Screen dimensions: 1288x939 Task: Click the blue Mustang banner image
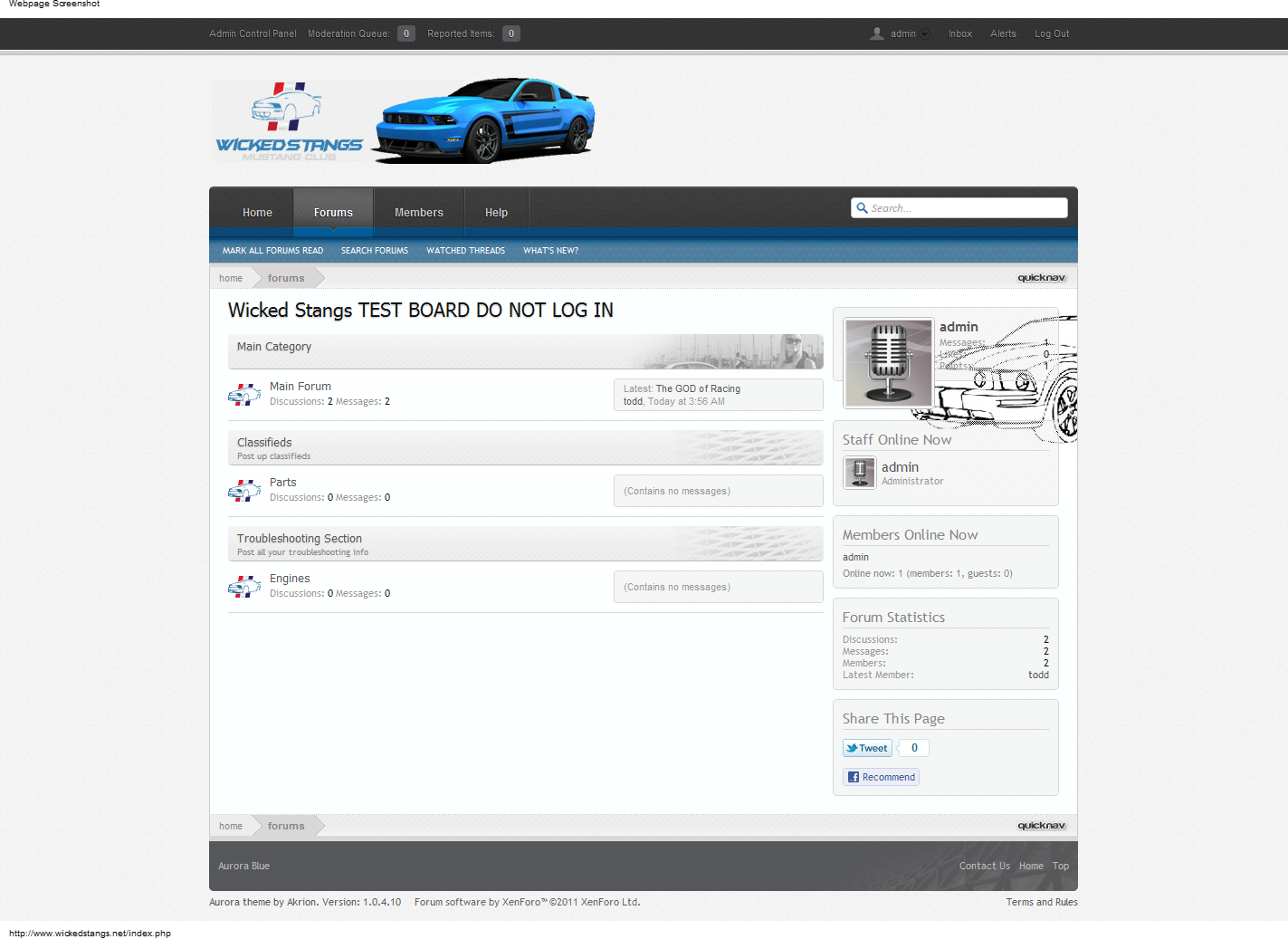484,120
